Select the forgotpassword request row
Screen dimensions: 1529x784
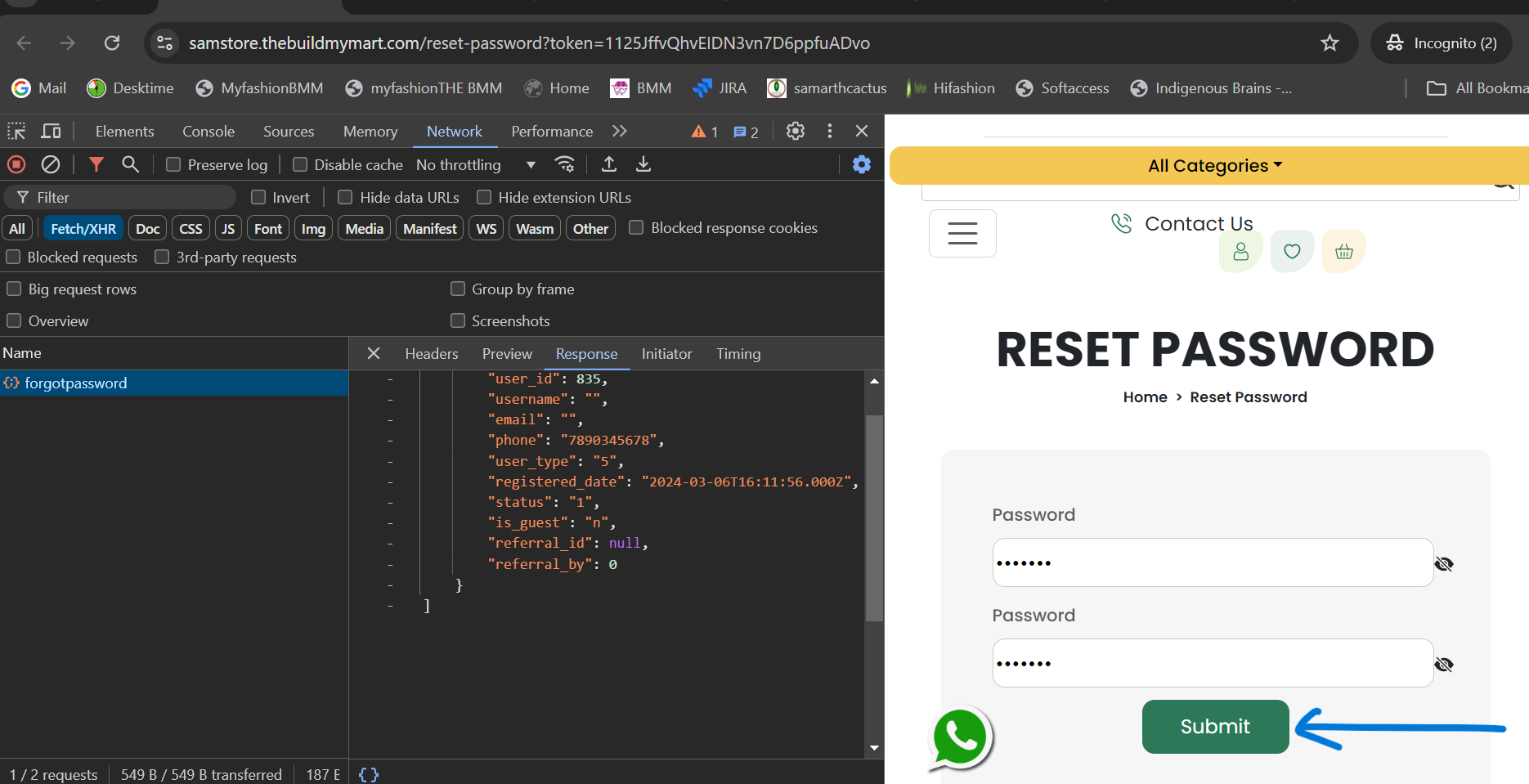174,383
